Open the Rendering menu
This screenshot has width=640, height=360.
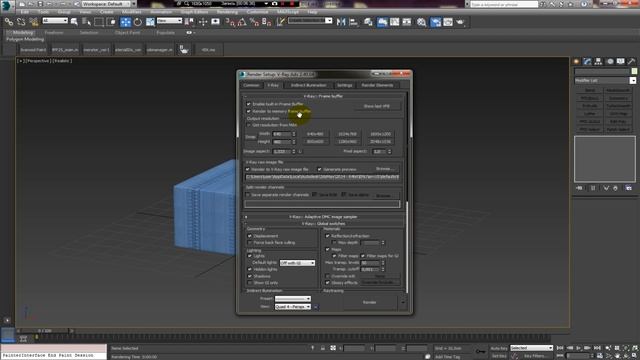(227, 12)
